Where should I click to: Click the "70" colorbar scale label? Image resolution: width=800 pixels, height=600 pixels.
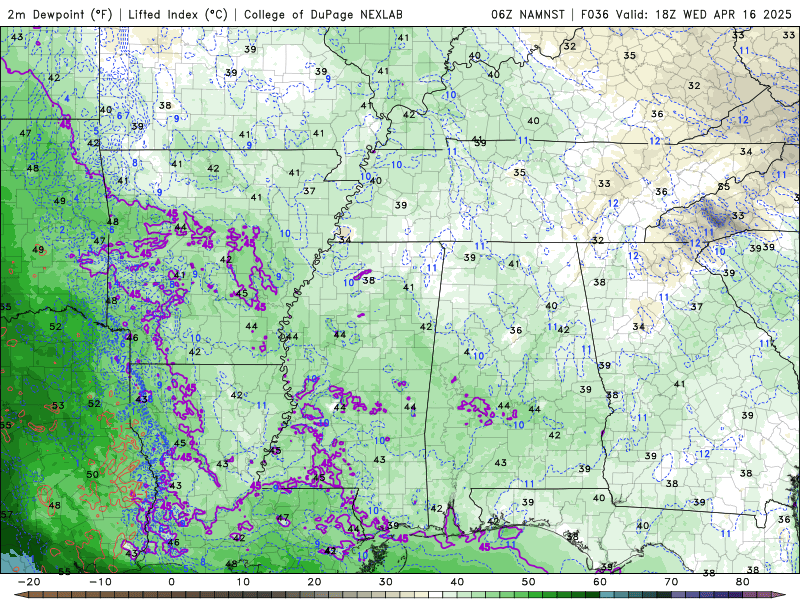tap(671, 582)
